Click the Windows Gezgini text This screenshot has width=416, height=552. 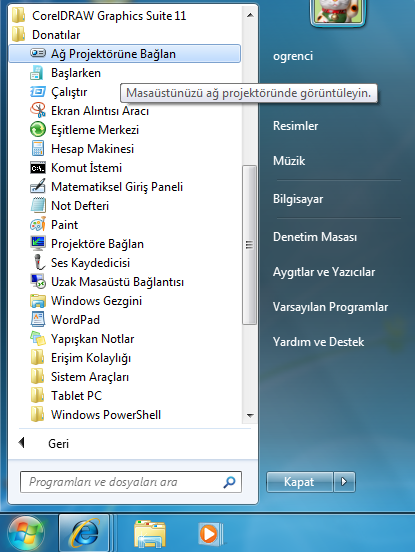96,301
